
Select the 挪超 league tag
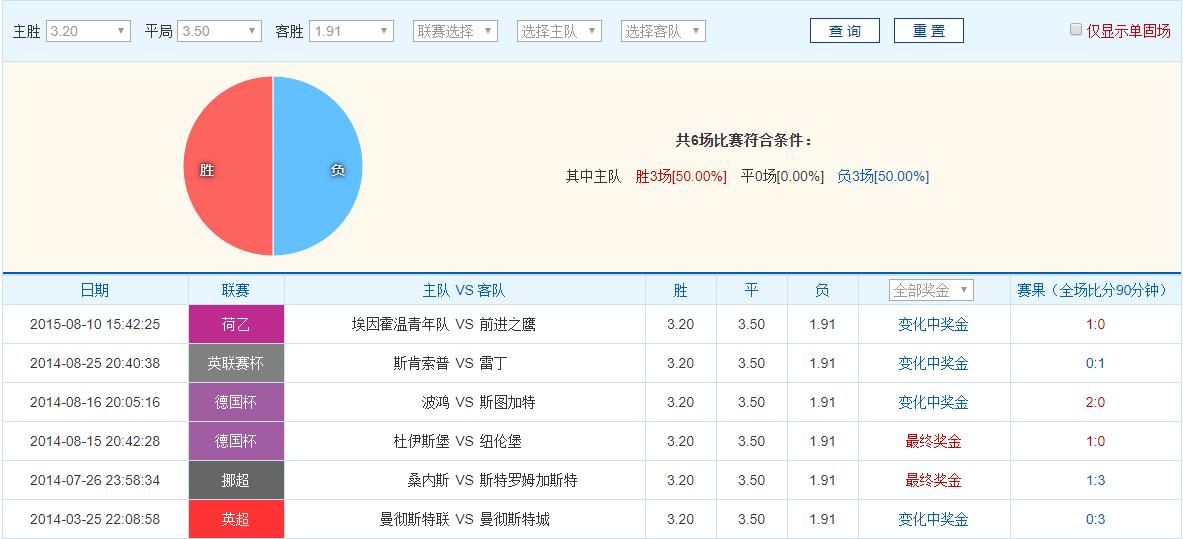[x=236, y=480]
